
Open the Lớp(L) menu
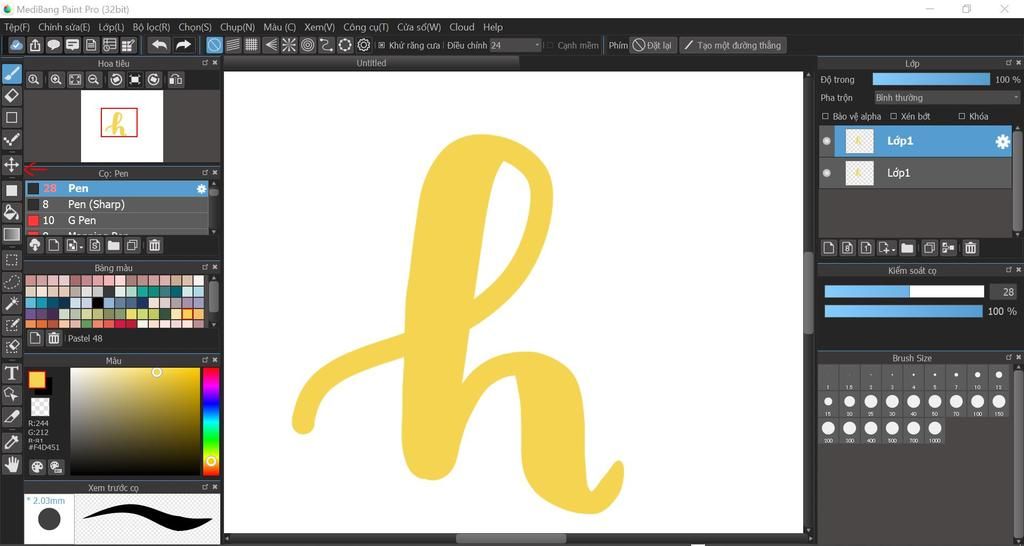coord(111,27)
